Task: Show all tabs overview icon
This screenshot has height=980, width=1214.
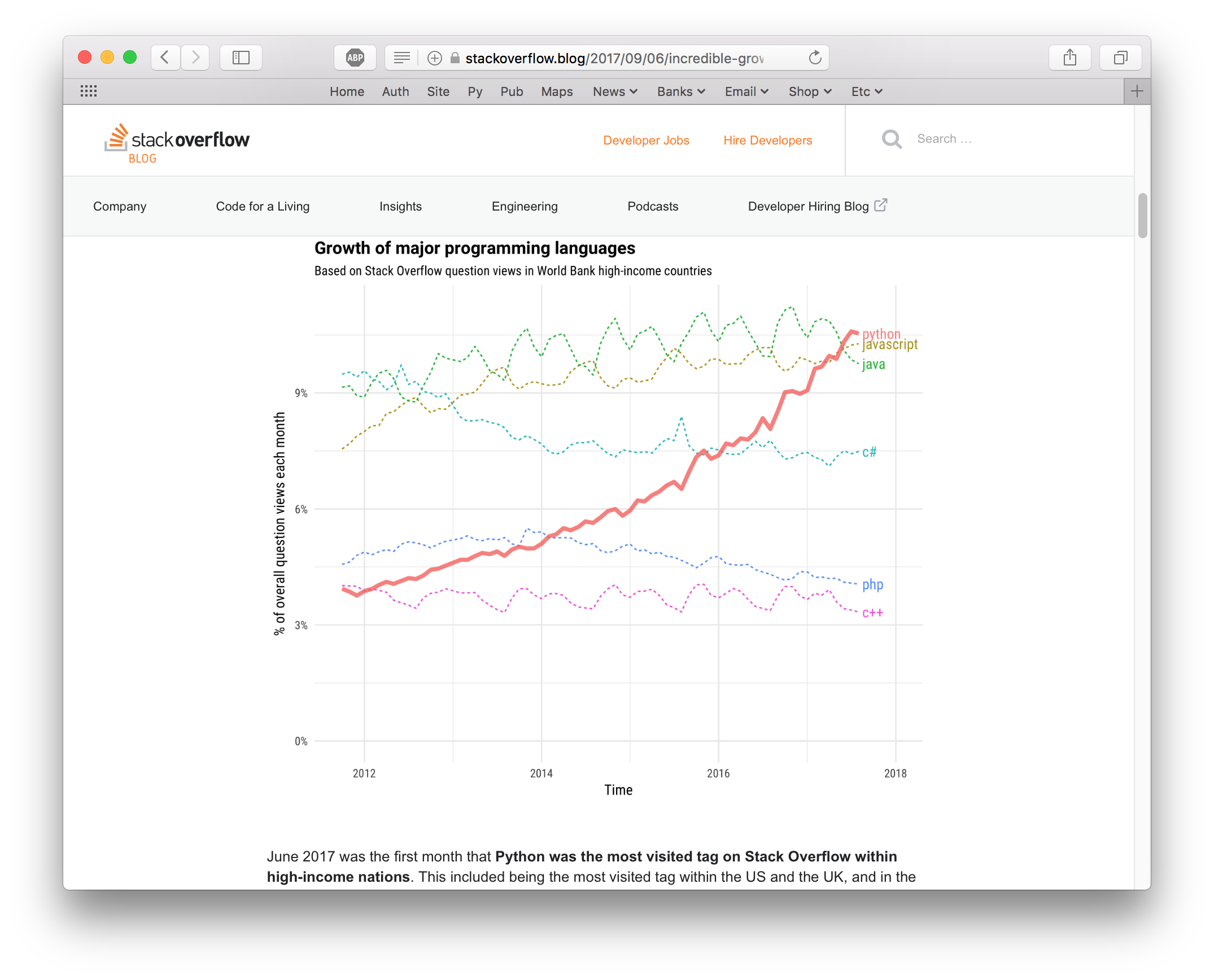Action: (1120, 58)
